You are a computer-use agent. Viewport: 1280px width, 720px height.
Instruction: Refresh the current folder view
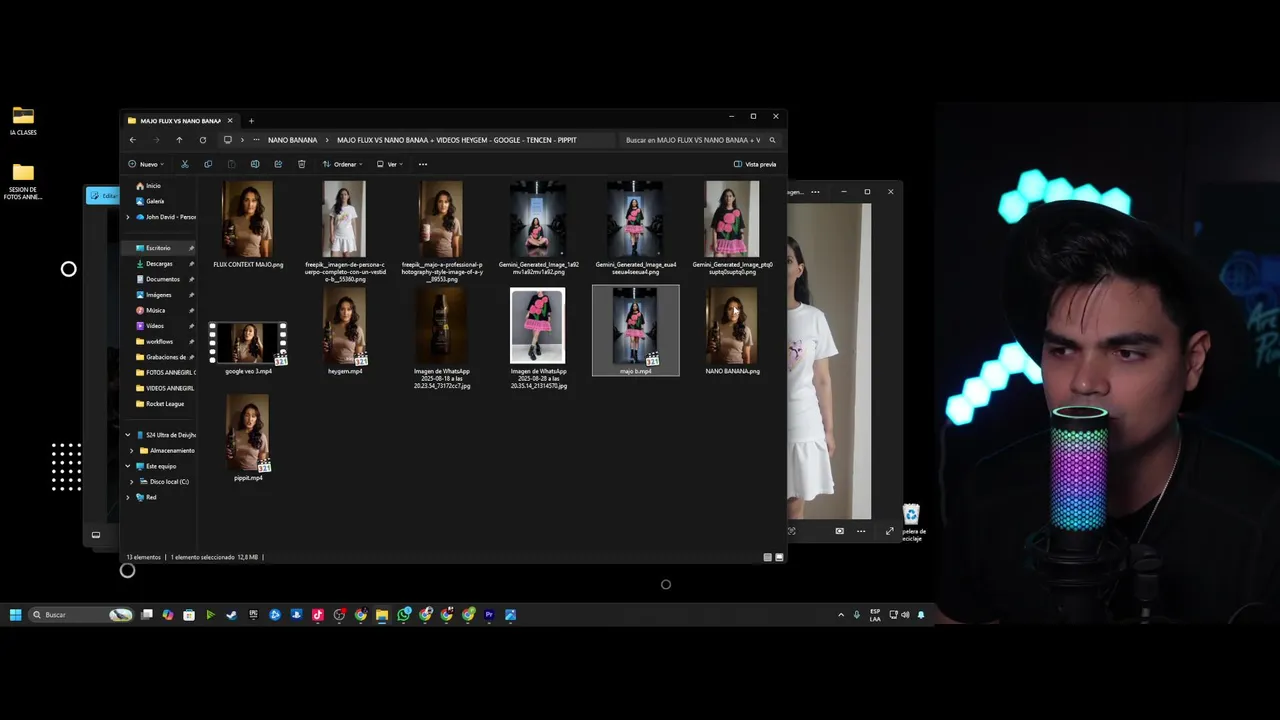click(x=203, y=140)
